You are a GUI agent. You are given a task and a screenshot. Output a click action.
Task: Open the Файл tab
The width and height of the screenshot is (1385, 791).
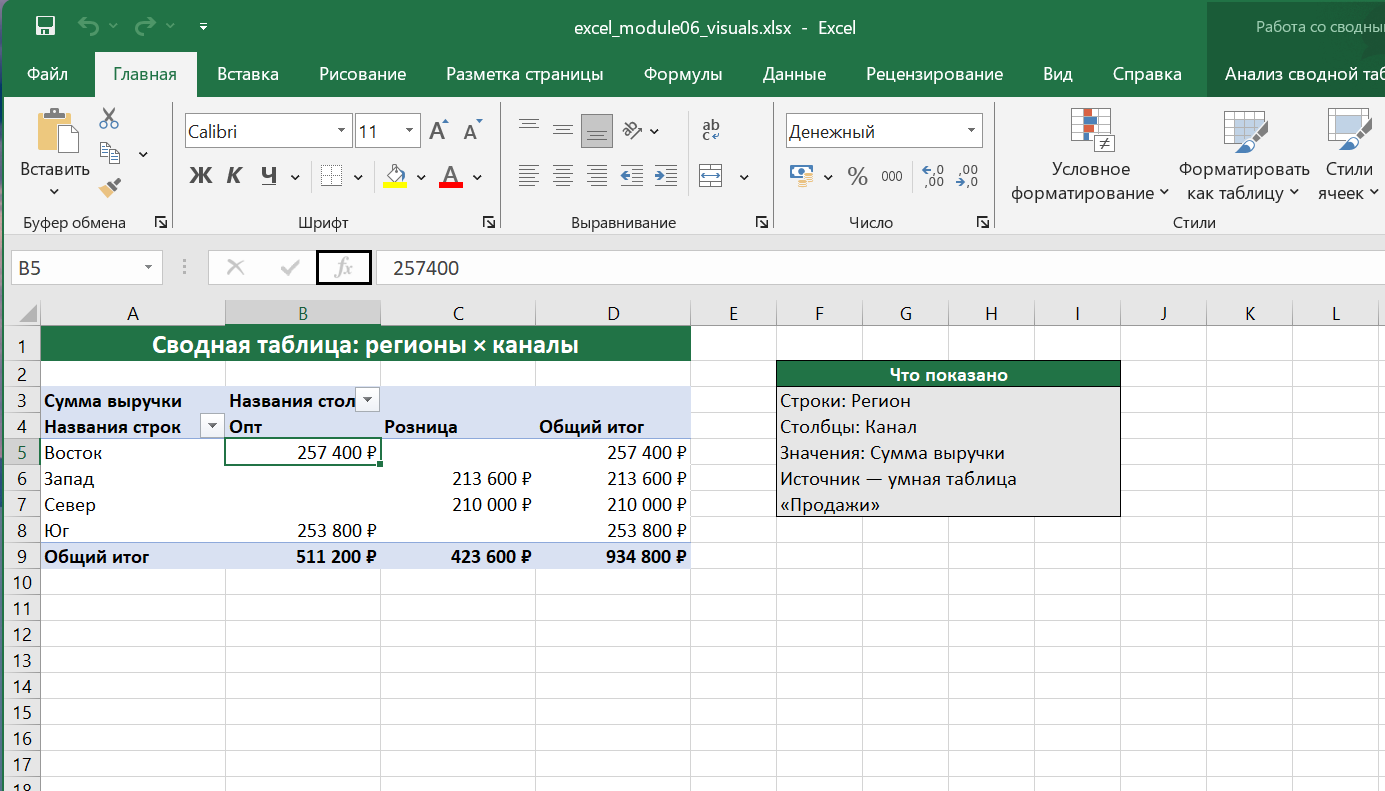coord(47,74)
